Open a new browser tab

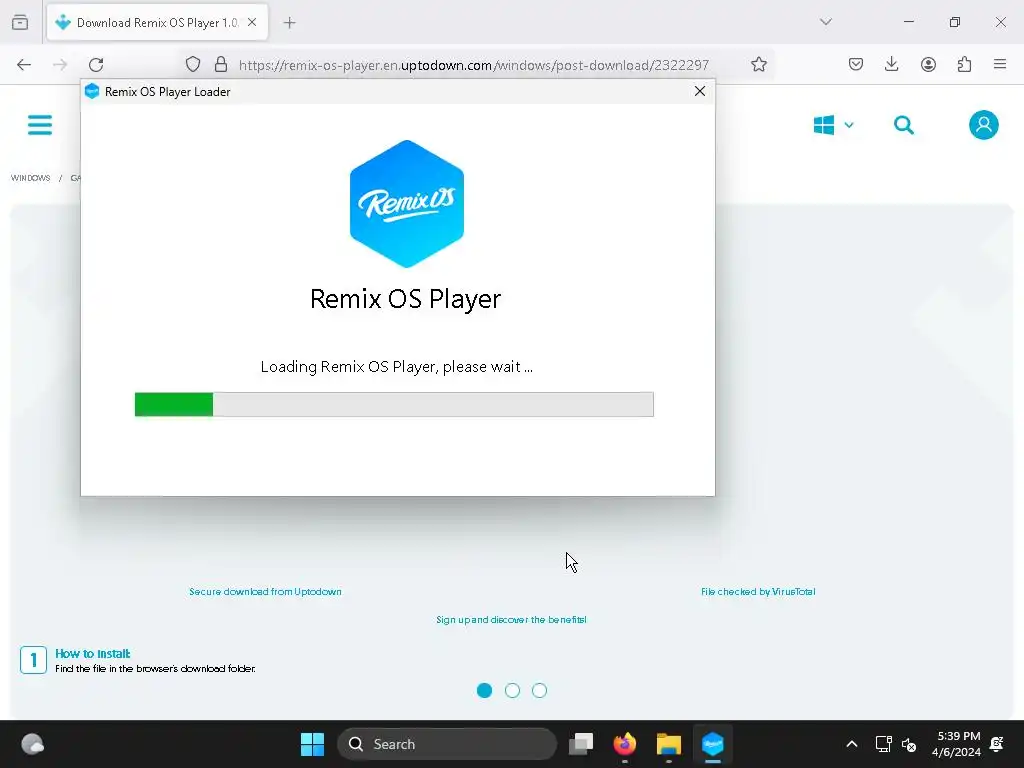pos(289,23)
